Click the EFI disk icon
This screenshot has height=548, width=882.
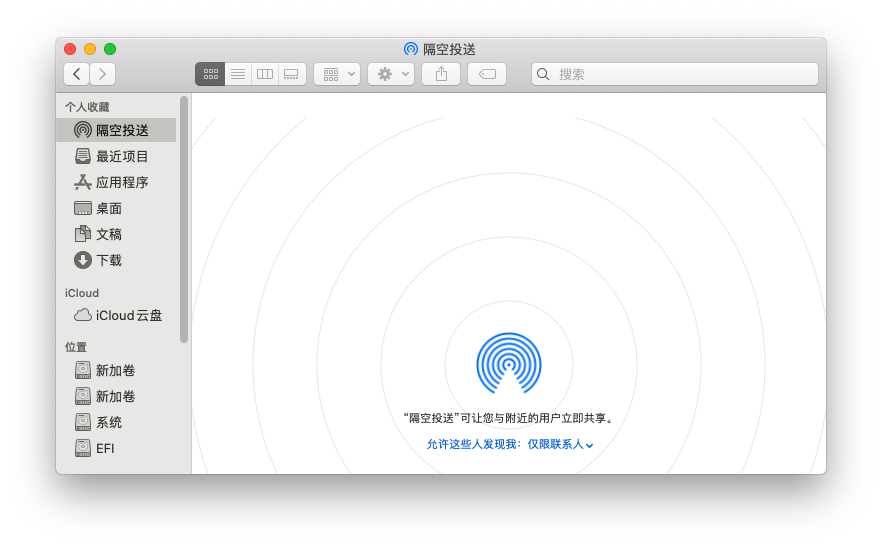83,448
